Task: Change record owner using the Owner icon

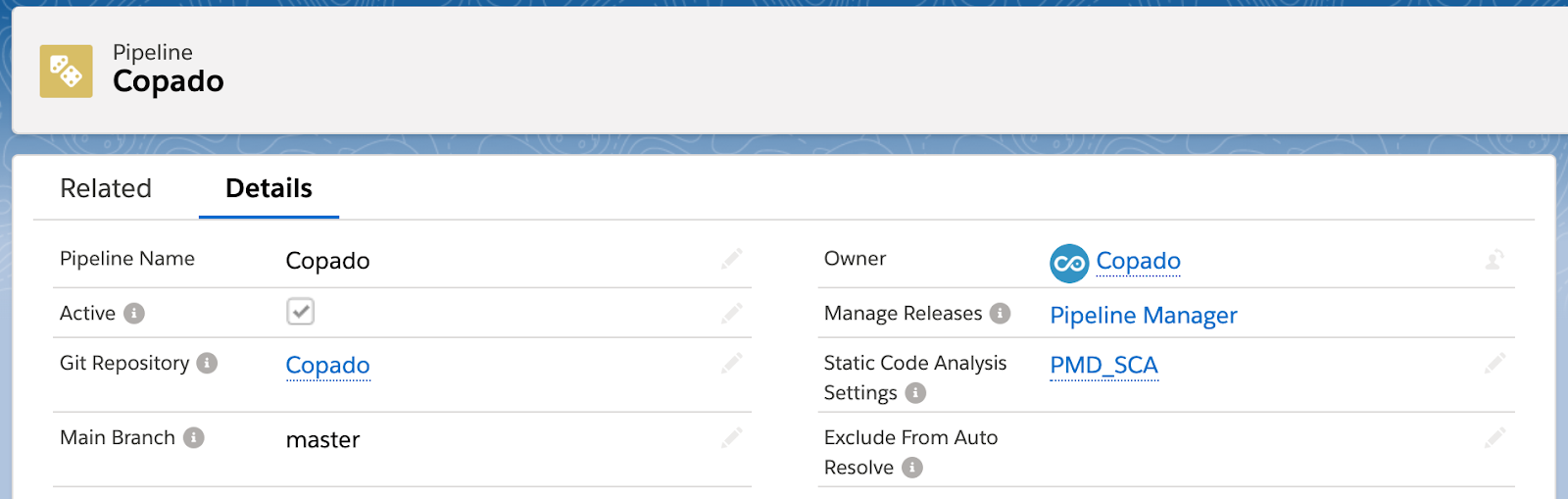Action: tap(1494, 260)
